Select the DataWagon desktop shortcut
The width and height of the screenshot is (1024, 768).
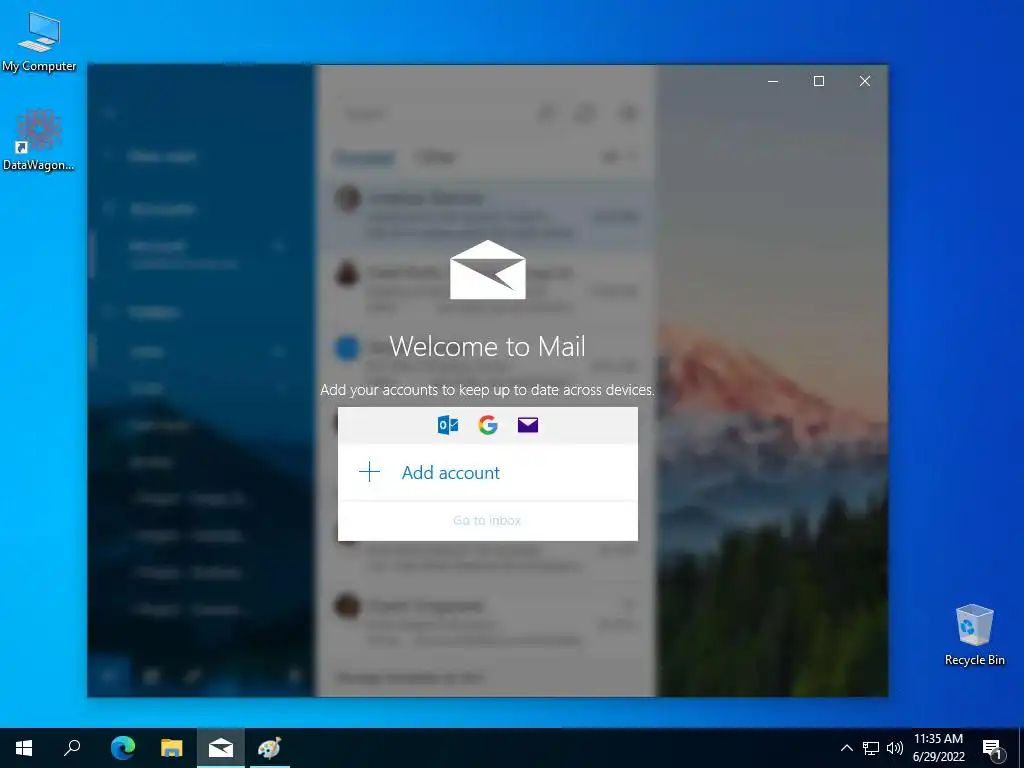point(39,140)
